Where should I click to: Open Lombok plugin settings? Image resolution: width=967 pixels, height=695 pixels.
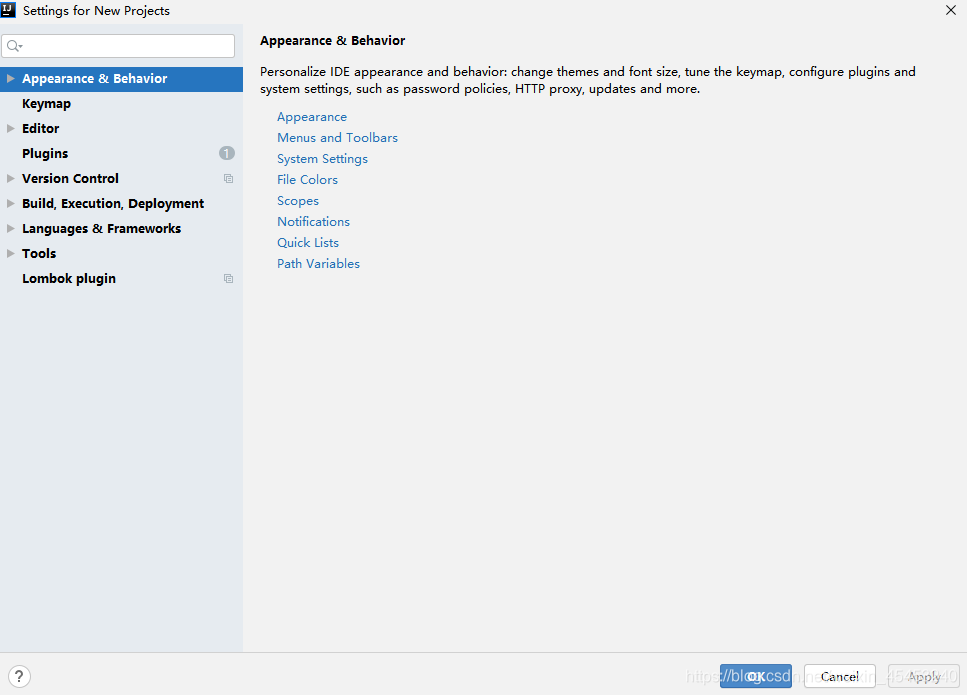point(121,278)
